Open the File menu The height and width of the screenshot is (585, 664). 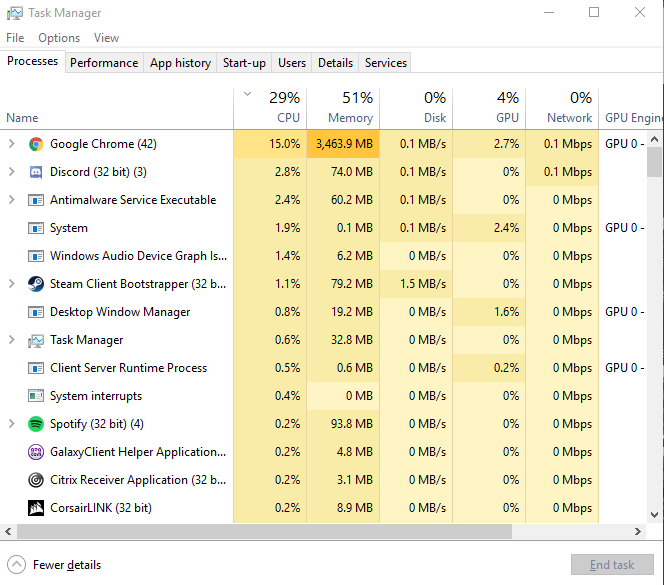15,38
